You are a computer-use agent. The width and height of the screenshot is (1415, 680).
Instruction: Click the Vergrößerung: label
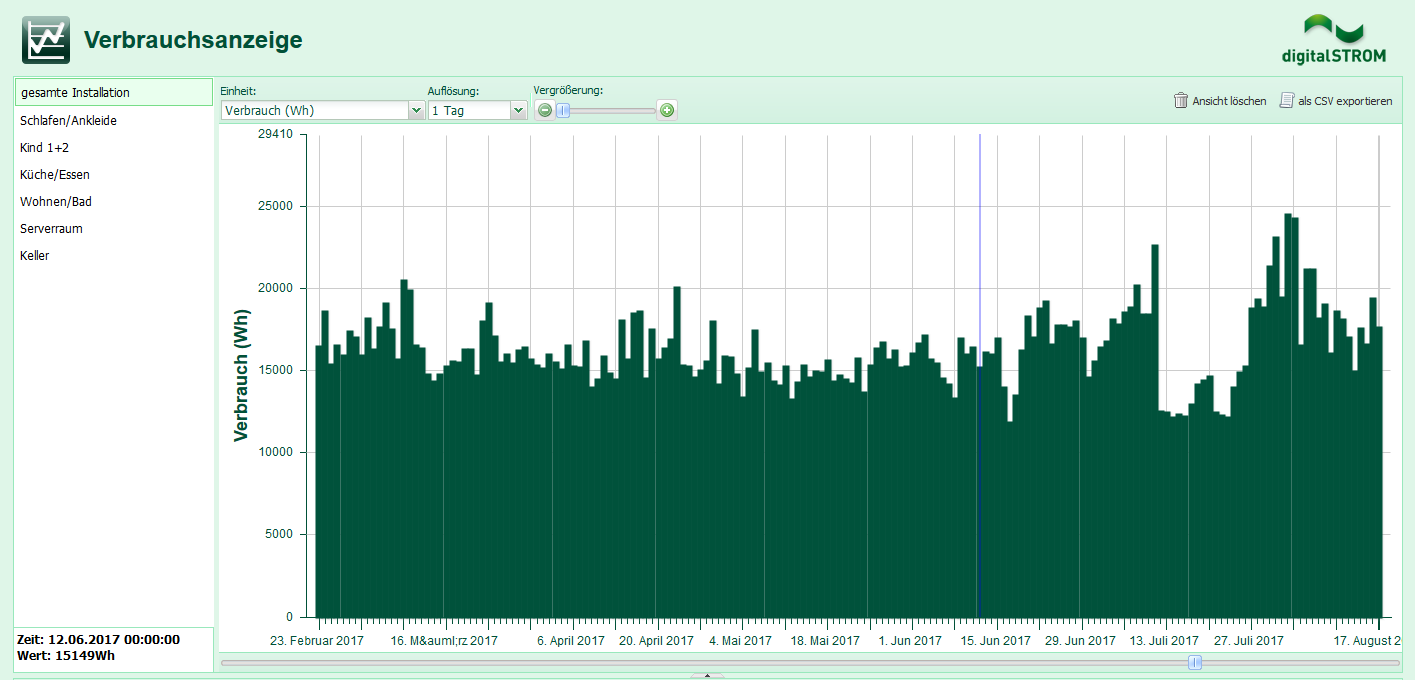568,90
